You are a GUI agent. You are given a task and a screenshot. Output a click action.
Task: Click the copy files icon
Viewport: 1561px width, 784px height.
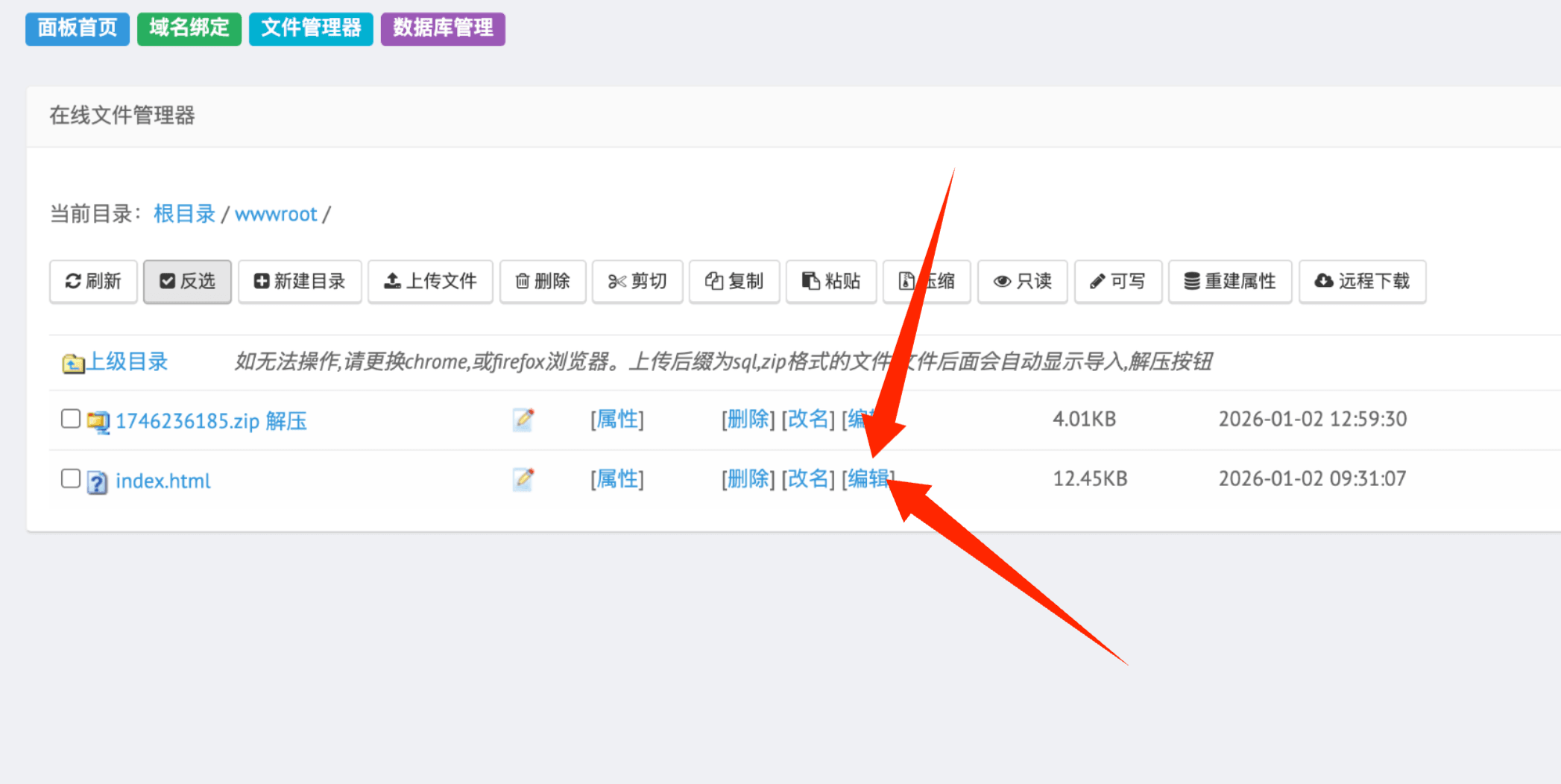click(714, 281)
